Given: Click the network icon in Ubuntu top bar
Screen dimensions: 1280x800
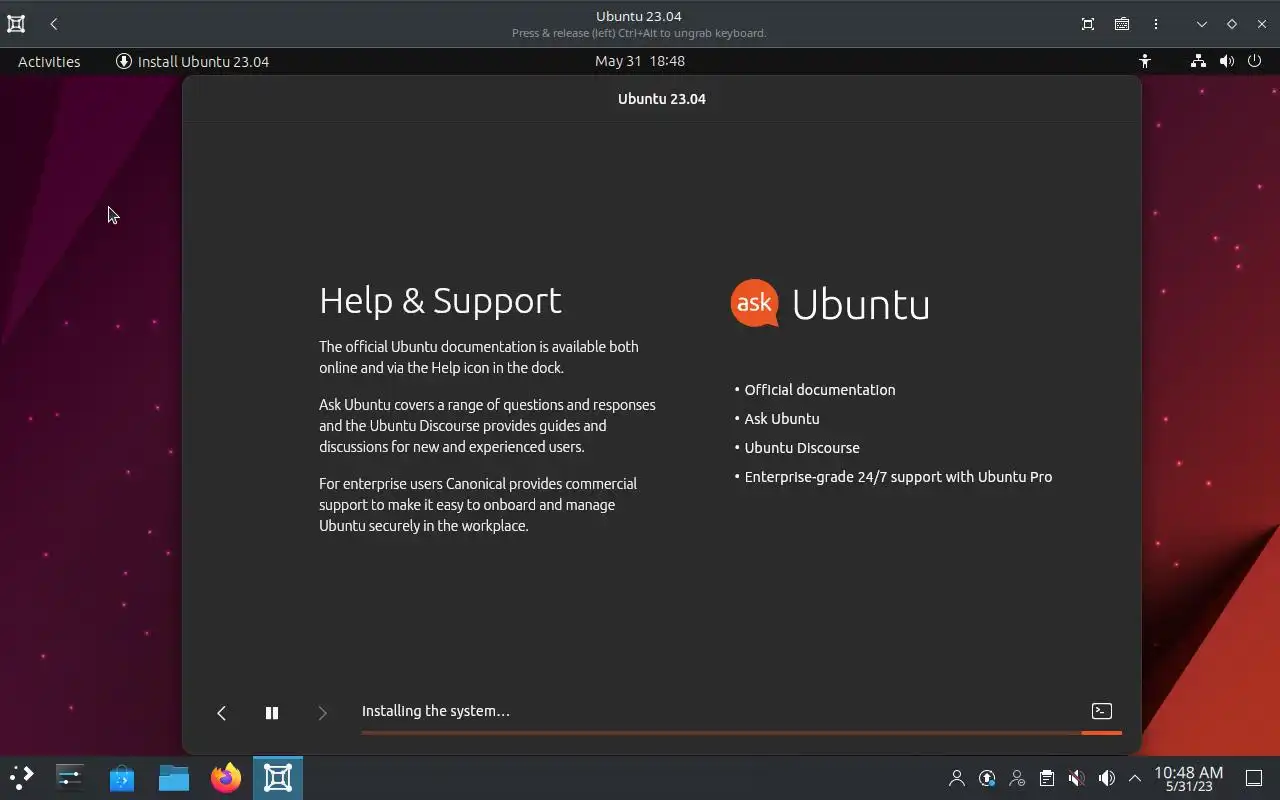Looking at the screenshot, I should click(x=1198, y=61).
